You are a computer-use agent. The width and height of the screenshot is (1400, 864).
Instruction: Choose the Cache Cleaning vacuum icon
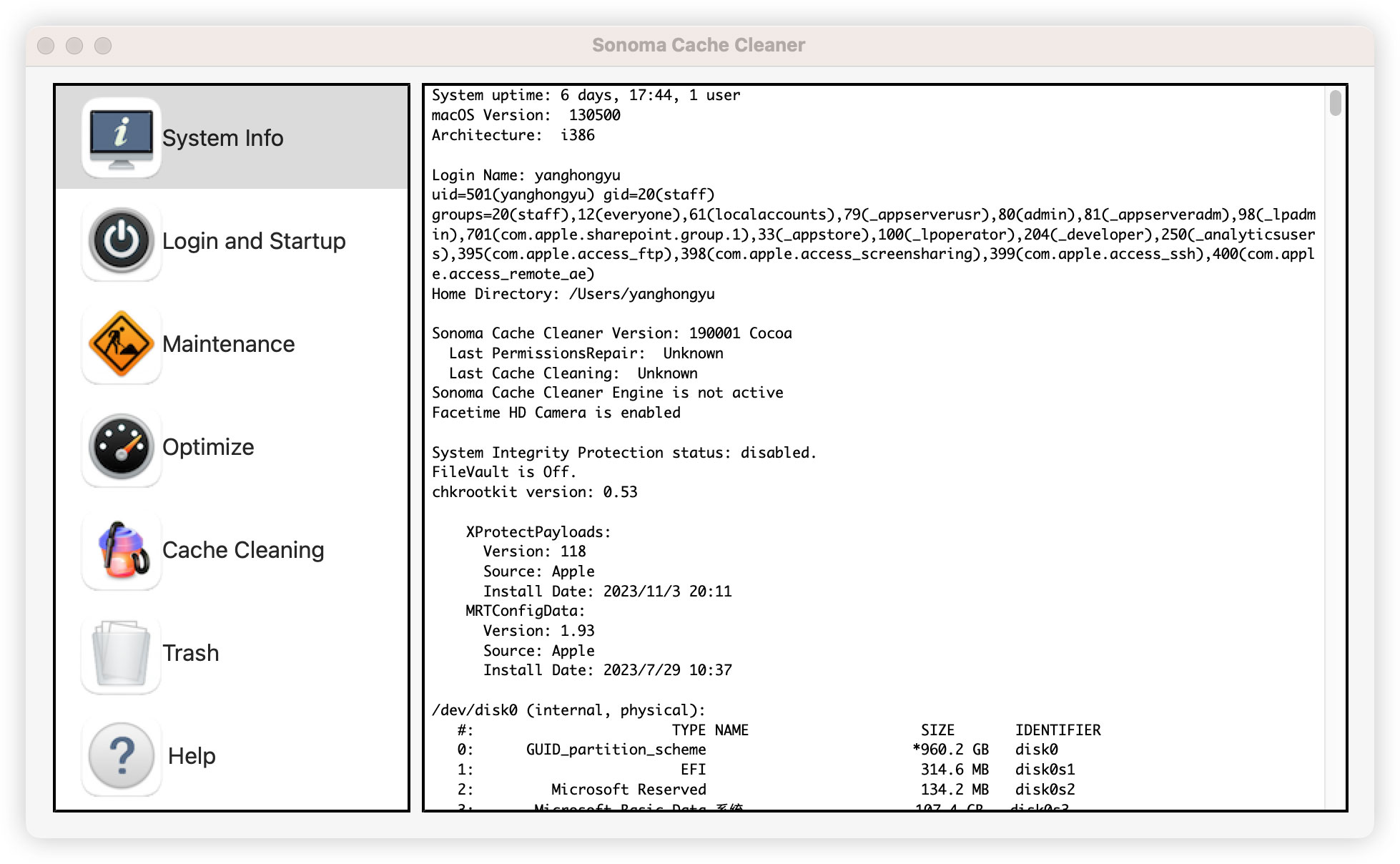122,549
